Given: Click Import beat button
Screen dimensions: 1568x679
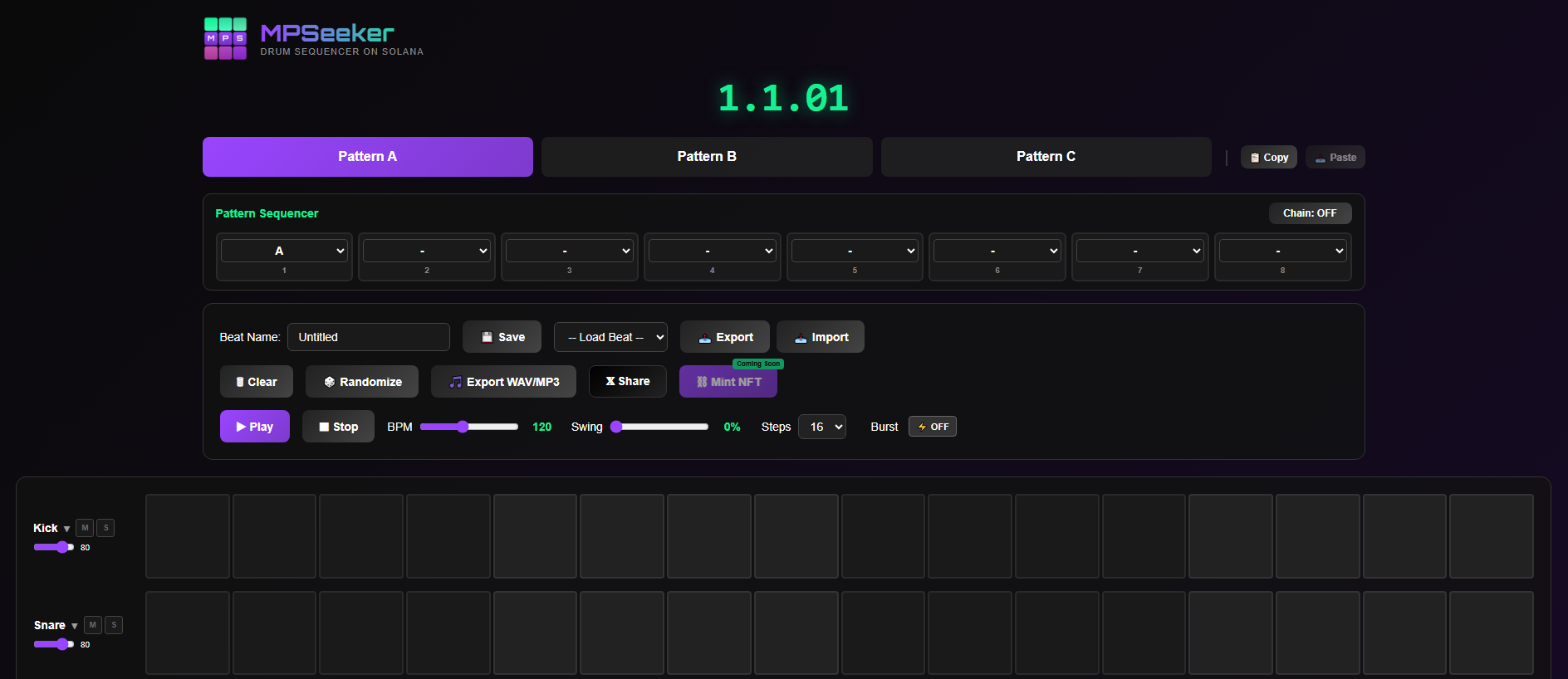Looking at the screenshot, I should click(x=820, y=337).
